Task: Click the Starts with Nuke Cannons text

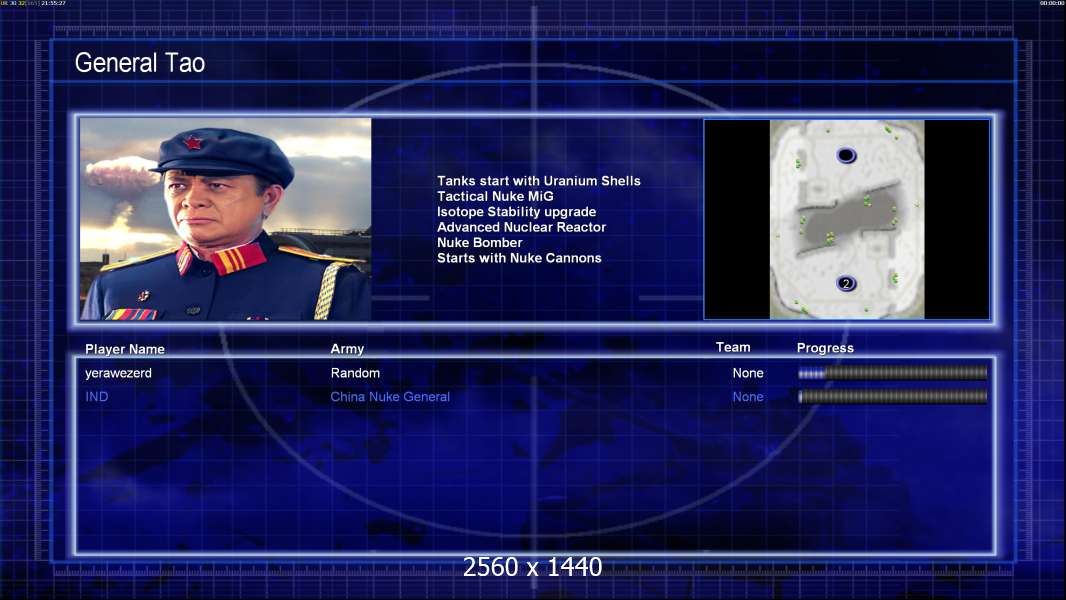Action: (519, 258)
